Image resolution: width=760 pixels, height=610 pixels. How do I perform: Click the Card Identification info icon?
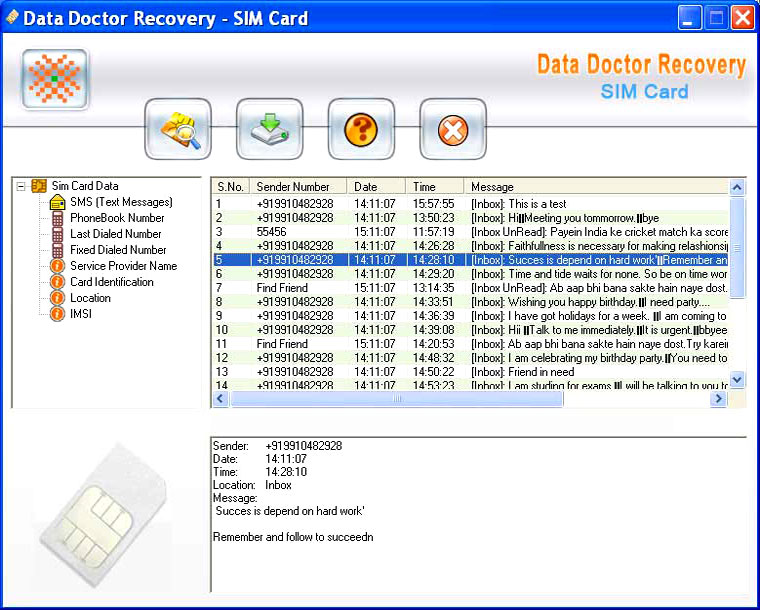tap(57, 282)
